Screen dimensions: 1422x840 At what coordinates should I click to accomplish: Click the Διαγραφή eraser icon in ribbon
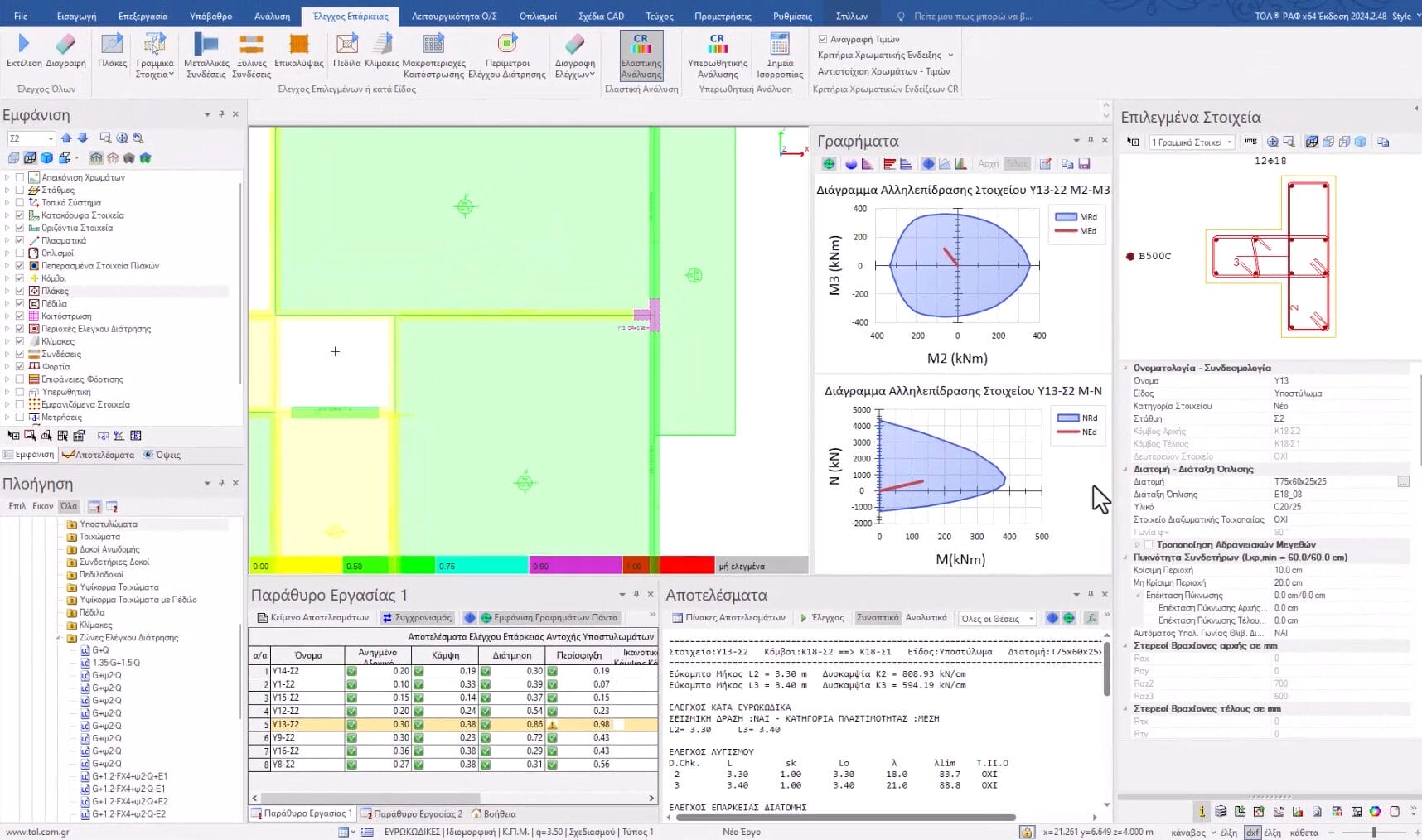(x=65, y=45)
